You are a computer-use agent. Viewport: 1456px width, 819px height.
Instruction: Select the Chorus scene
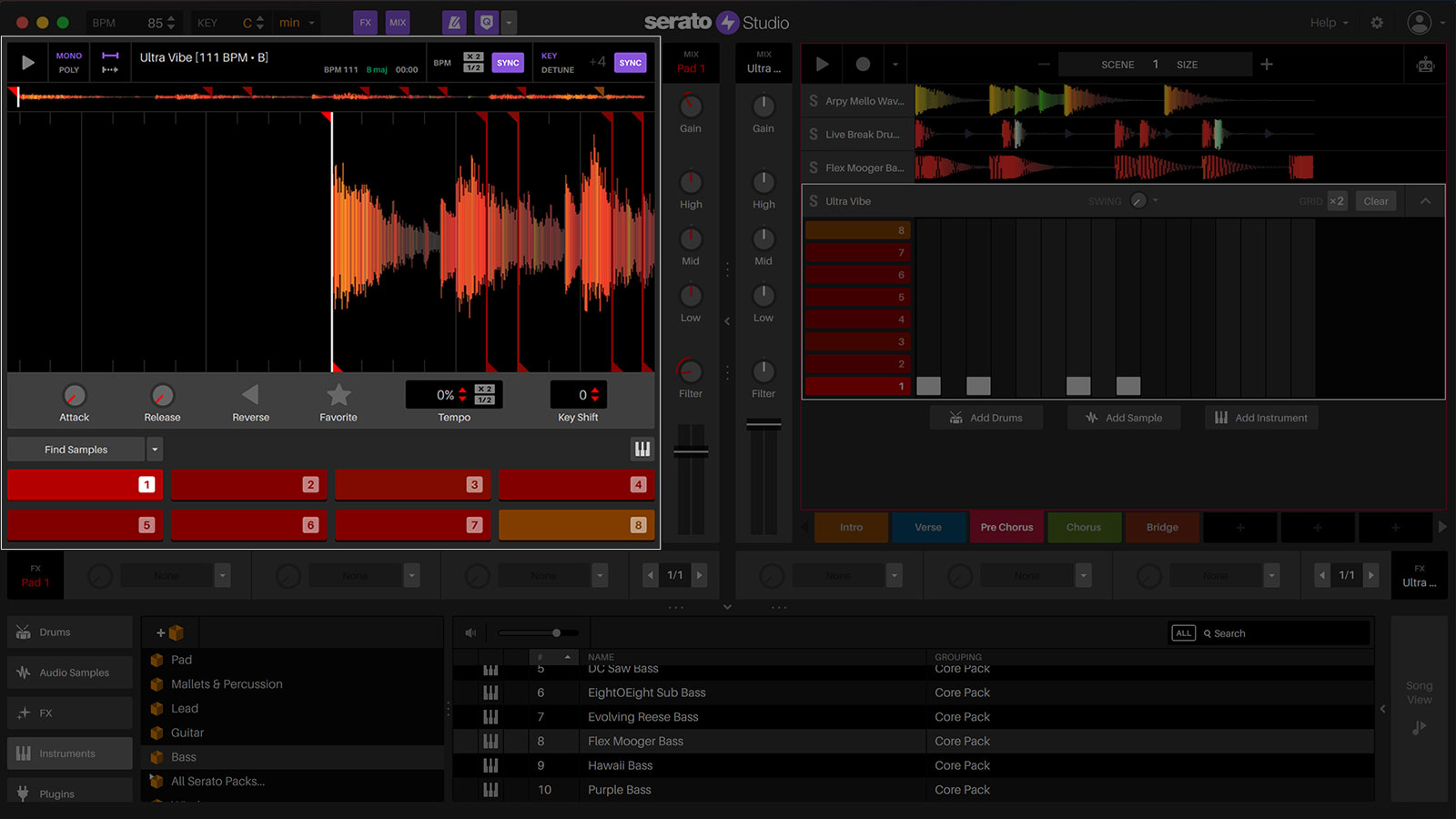click(x=1084, y=527)
